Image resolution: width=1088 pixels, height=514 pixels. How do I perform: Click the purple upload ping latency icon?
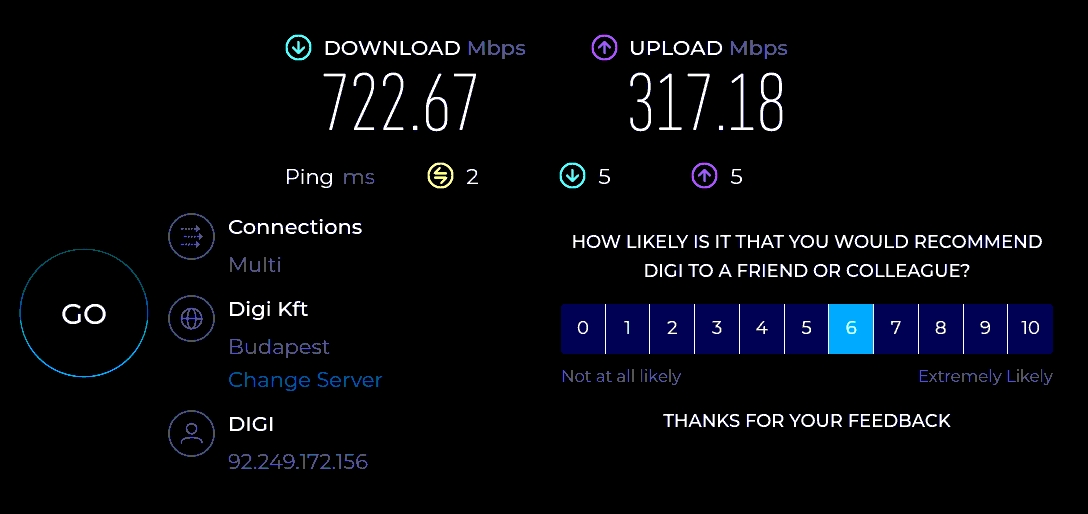(705, 177)
